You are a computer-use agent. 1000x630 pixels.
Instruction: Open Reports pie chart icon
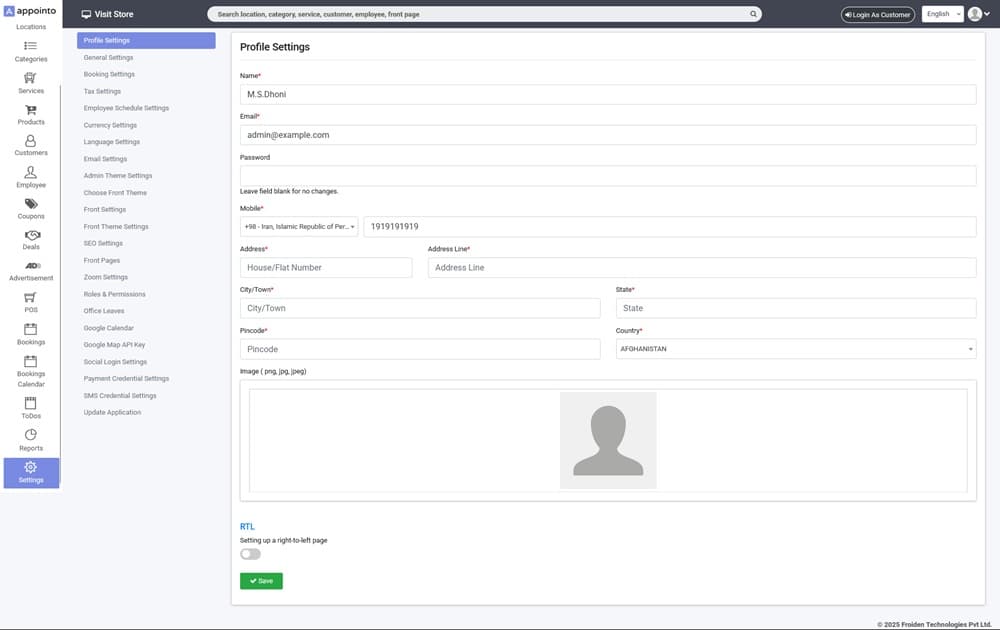30,435
